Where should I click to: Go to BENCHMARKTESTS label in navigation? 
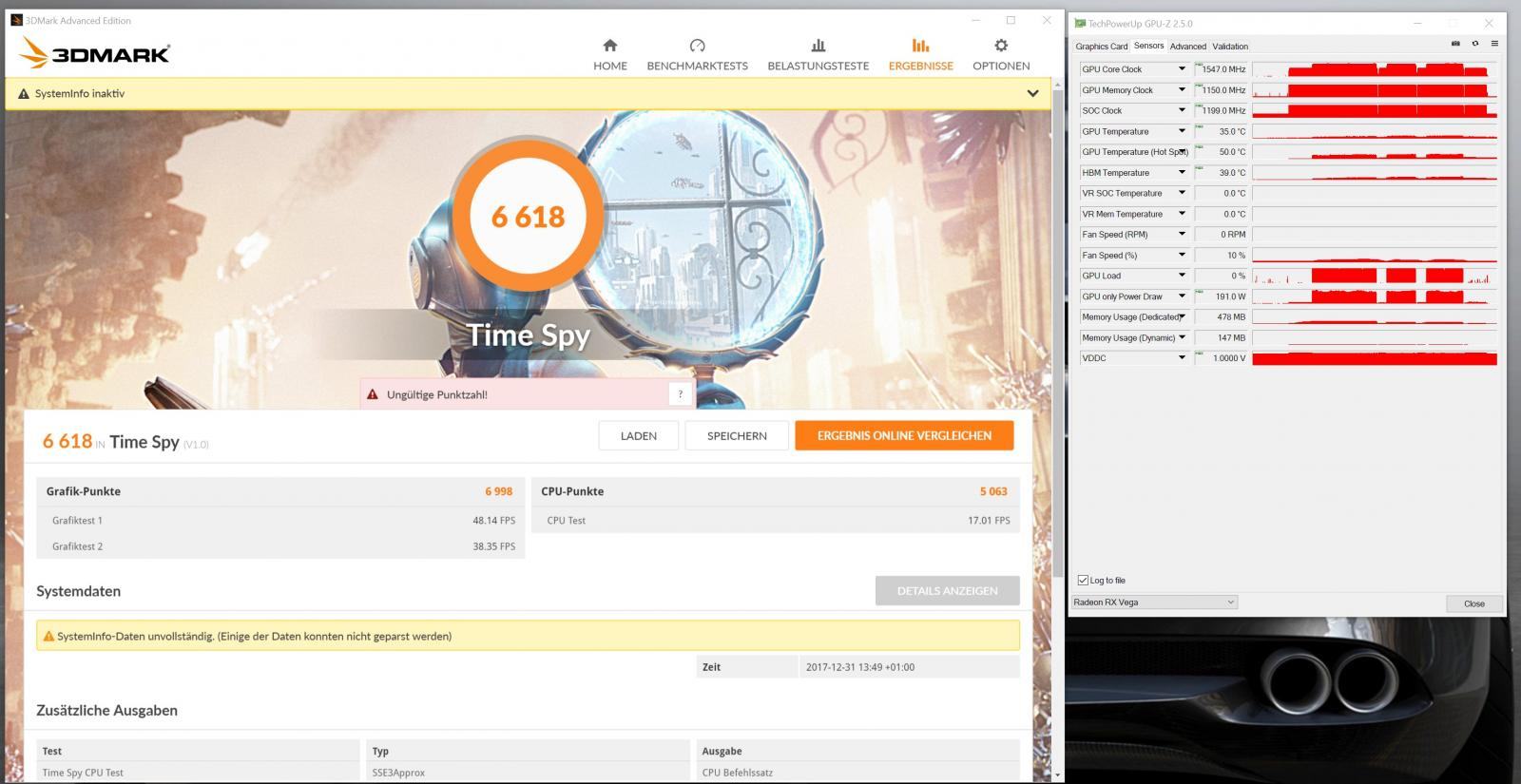click(x=697, y=66)
